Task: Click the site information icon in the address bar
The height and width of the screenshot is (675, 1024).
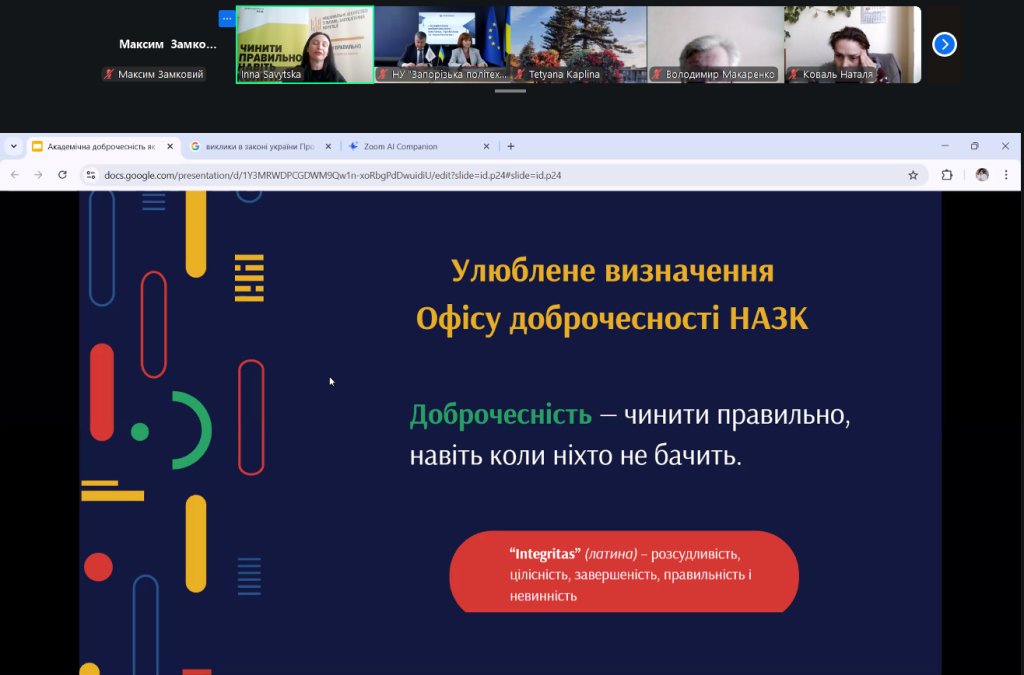Action: (91, 173)
